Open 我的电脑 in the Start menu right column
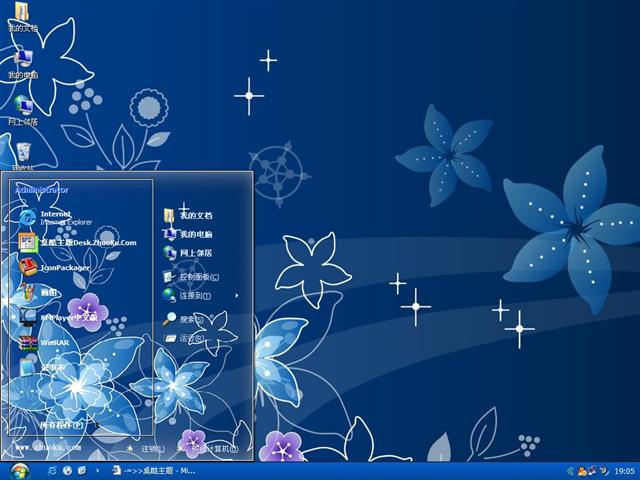 [x=187, y=234]
